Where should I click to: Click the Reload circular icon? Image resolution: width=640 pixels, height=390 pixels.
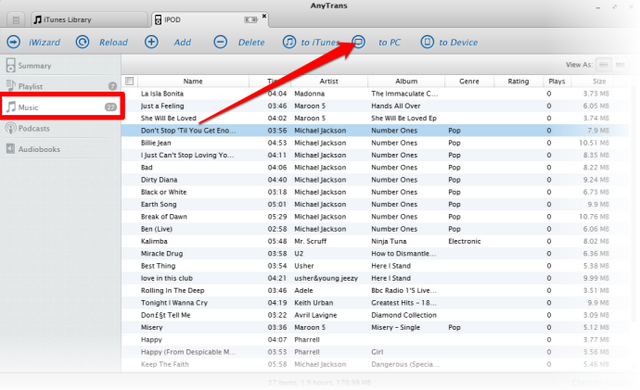pyautogui.click(x=82, y=42)
